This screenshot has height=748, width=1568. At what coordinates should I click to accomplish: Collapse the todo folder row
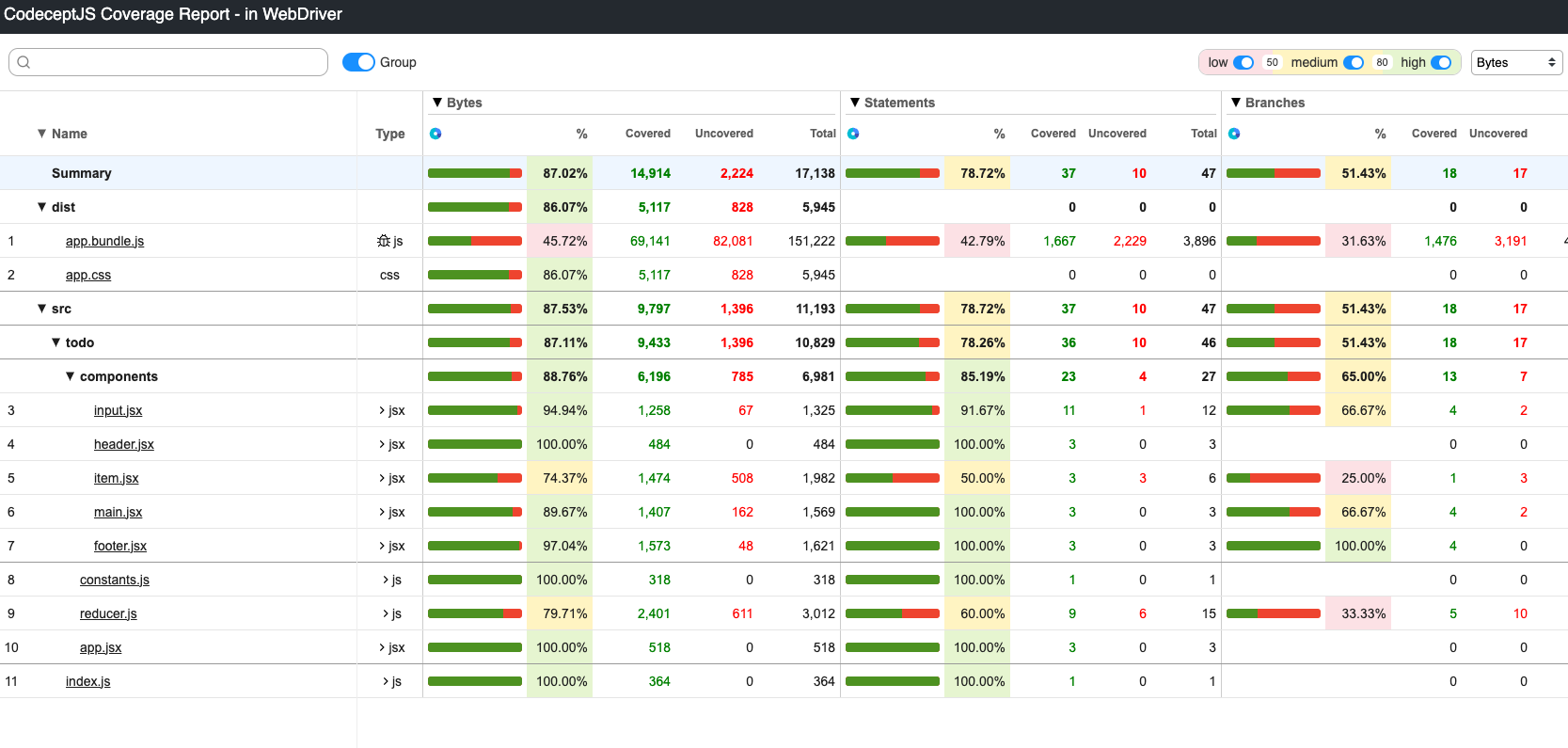pyautogui.click(x=55, y=342)
